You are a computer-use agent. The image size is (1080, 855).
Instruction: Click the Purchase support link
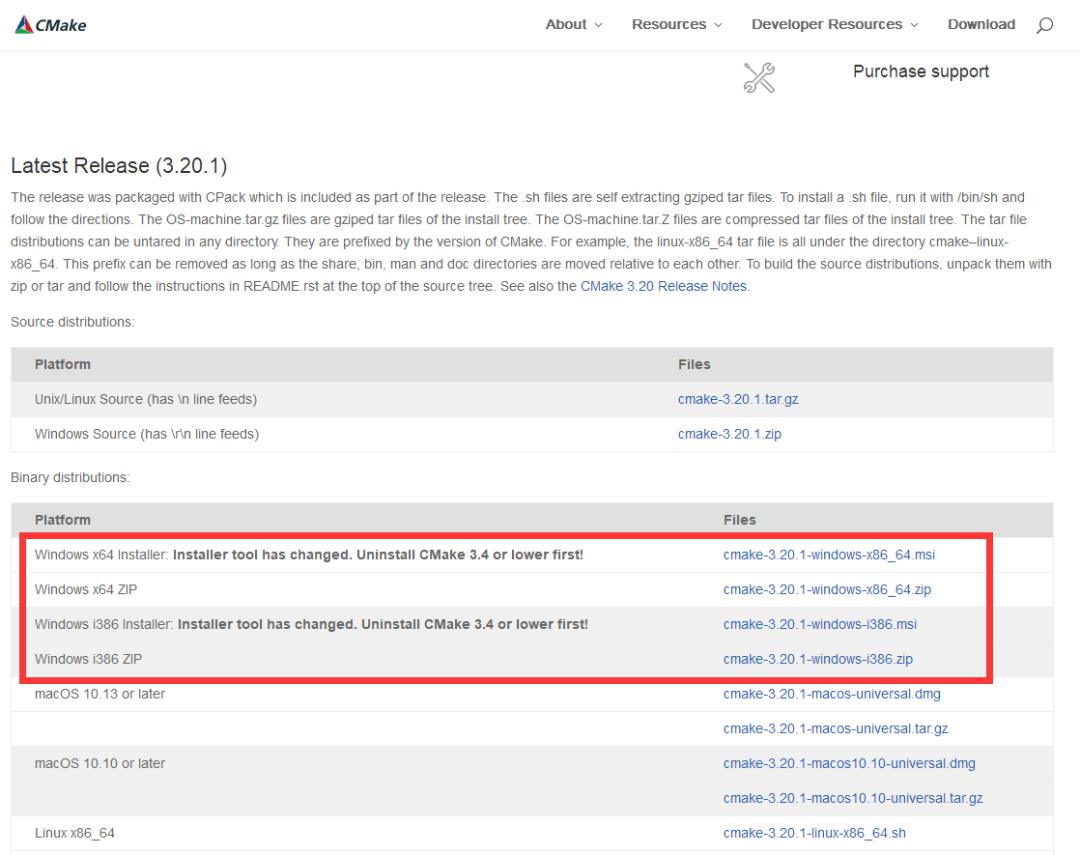pos(921,72)
